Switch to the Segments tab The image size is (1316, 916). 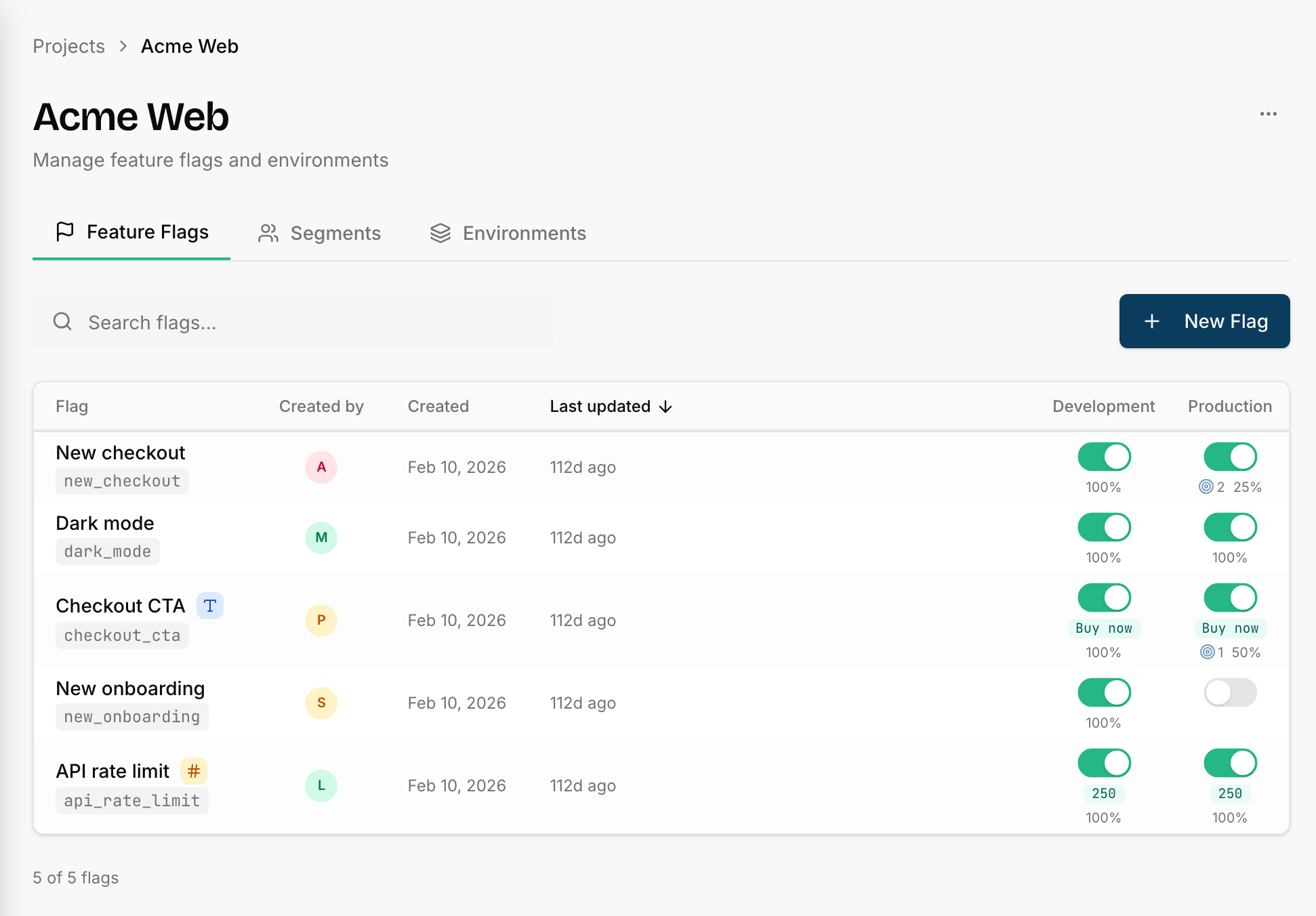point(320,233)
